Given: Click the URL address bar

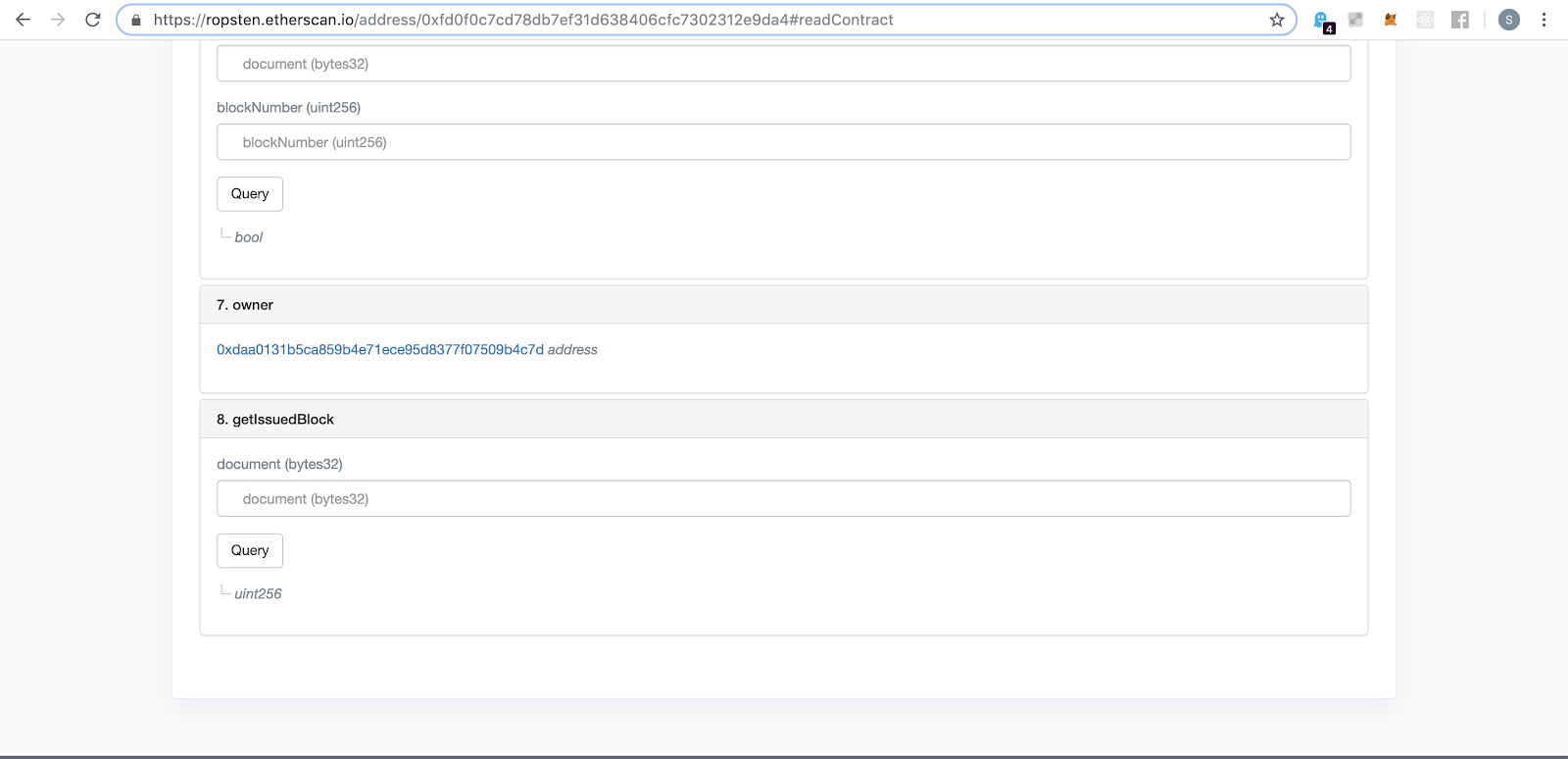Looking at the screenshot, I should 686,20.
